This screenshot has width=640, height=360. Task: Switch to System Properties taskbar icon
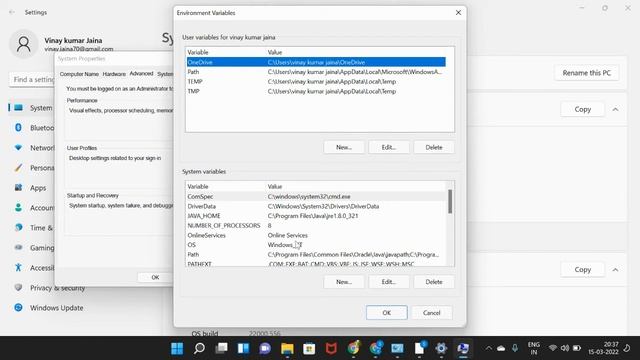[463, 348]
